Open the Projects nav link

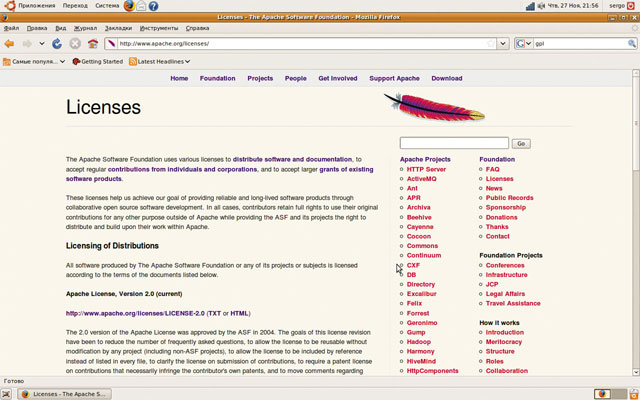click(x=260, y=78)
